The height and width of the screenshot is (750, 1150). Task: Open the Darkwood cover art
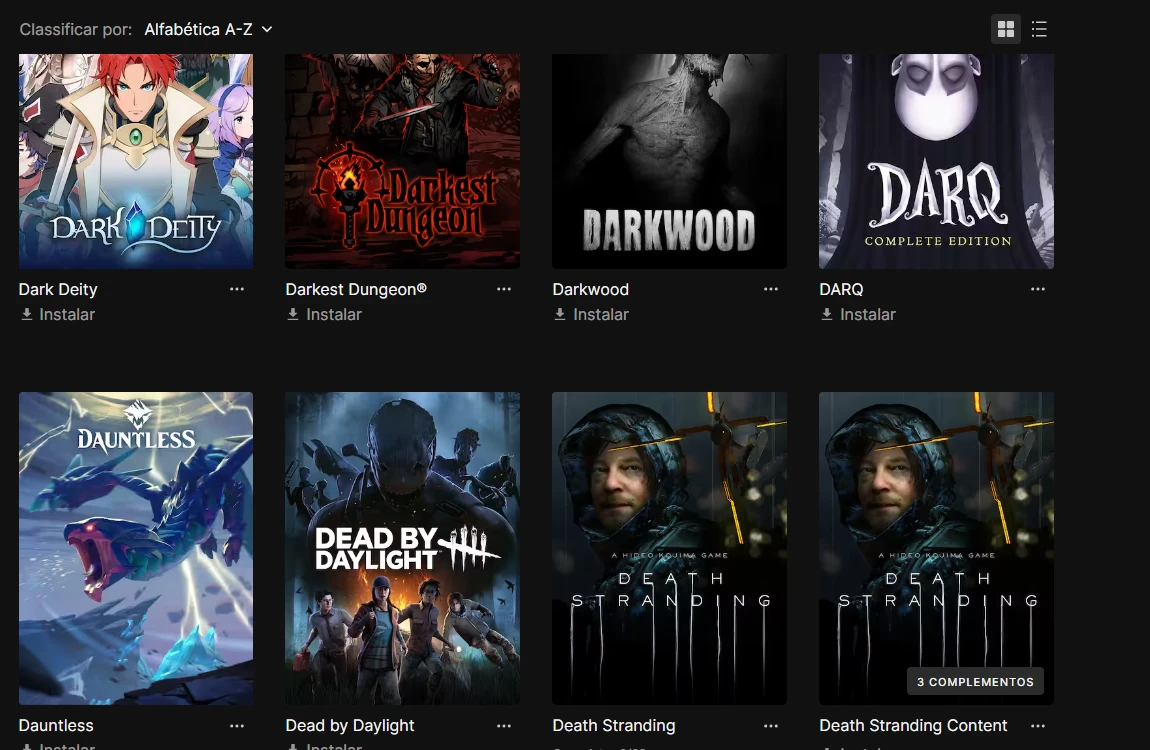point(670,161)
